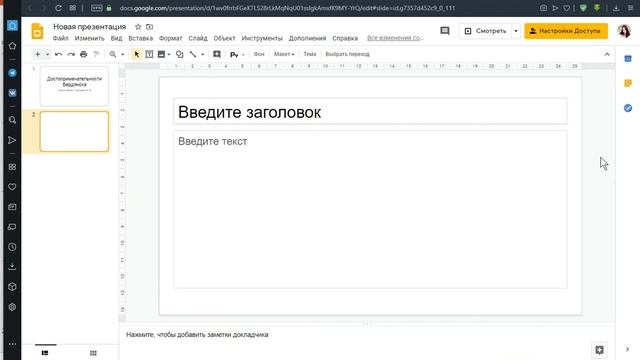Image resolution: width=640 pixels, height=360 pixels.
Task: Click the Тема theme button
Action: coord(310,54)
